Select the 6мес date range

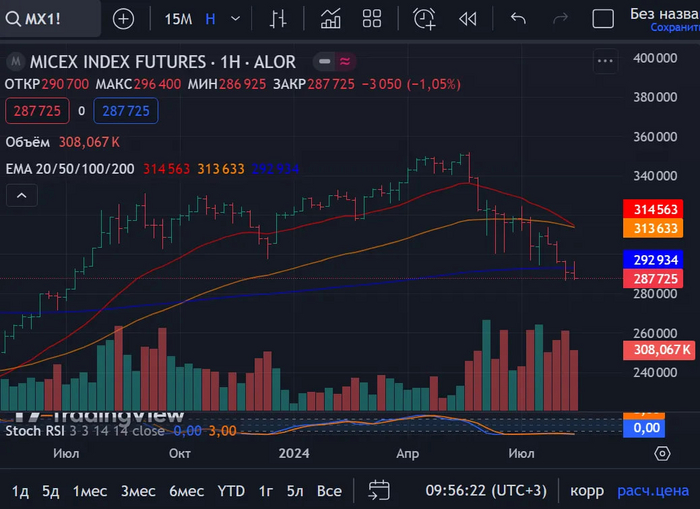[186, 491]
